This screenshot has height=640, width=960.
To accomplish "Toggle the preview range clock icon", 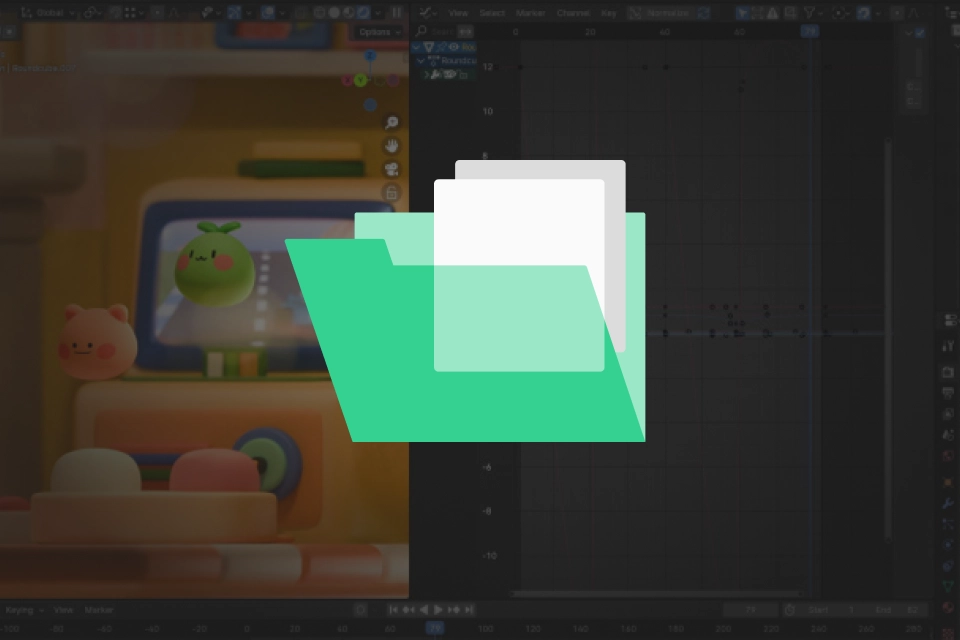I will coord(790,610).
